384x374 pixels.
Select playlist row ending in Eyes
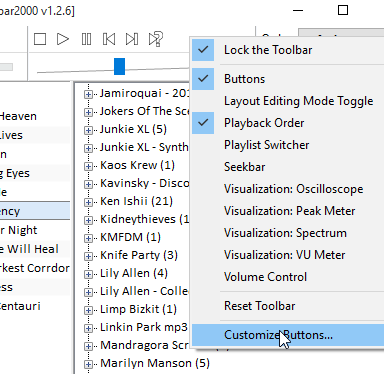(35, 173)
